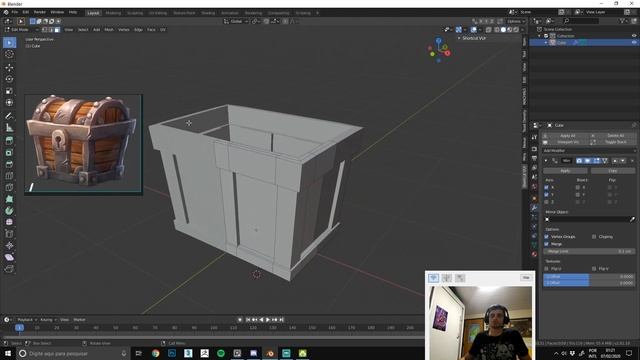Select the Extrude Region tool
Screen dimensions: 640x360
9,141
